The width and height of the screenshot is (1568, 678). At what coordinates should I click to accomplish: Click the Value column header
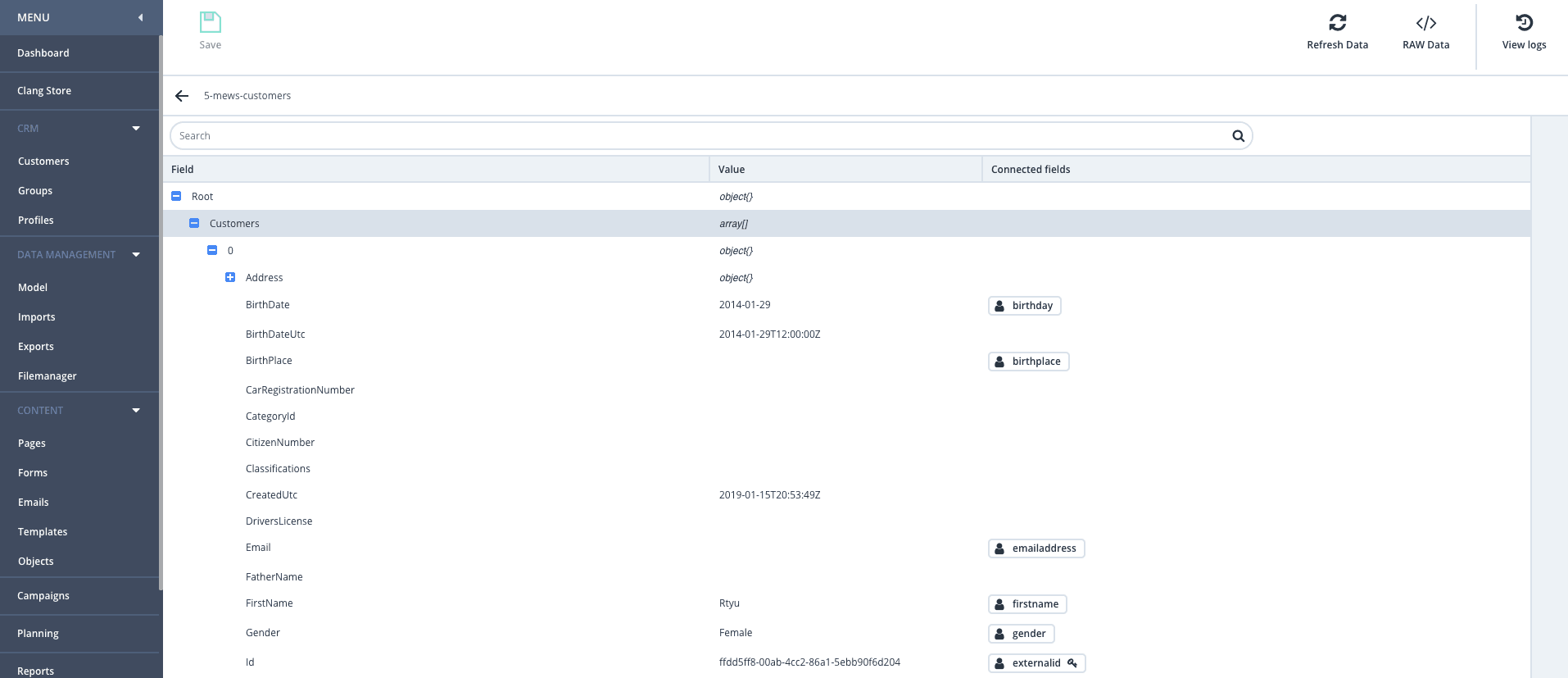[846, 170]
